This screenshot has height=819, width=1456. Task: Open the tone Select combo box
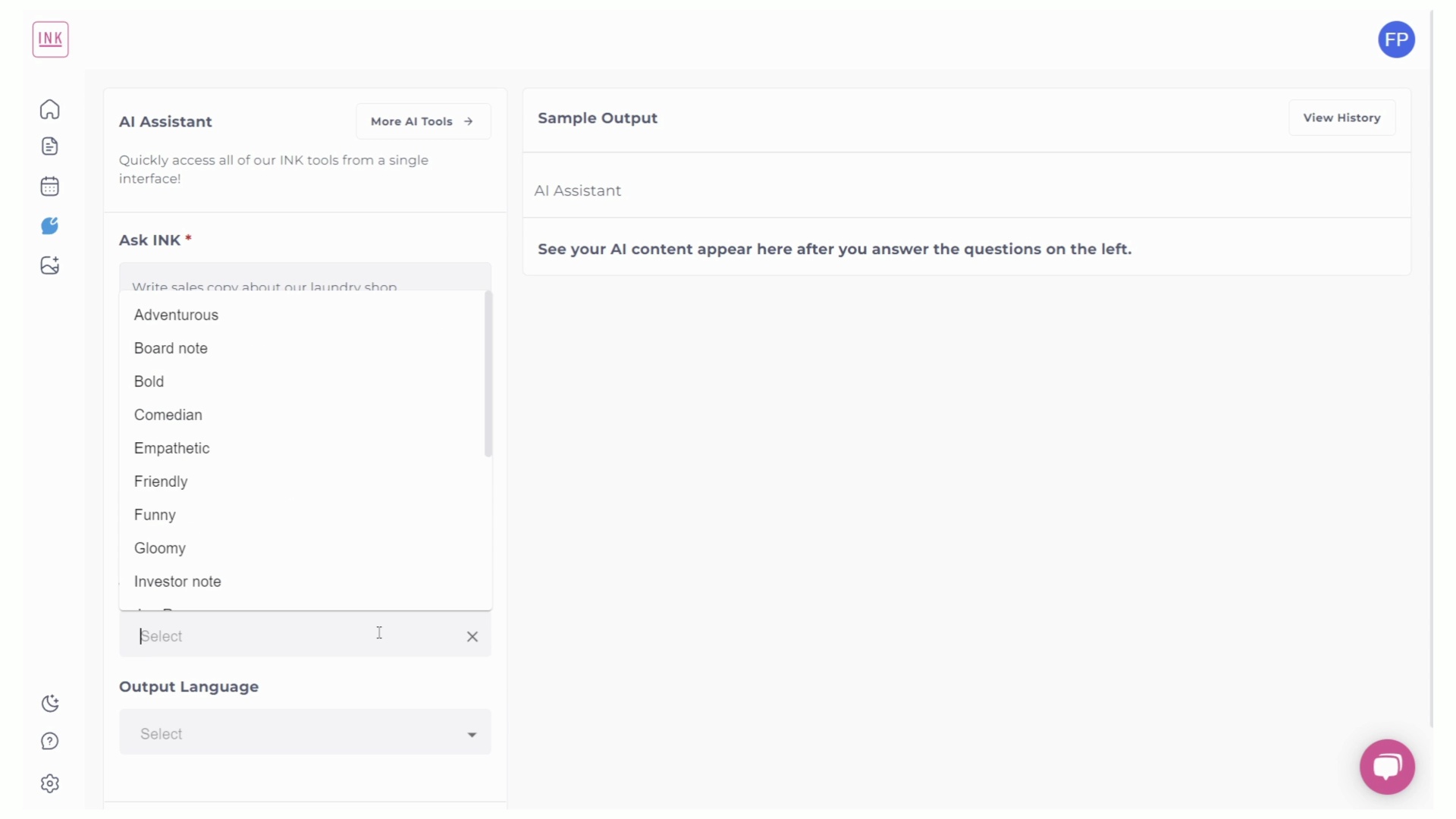point(265,636)
